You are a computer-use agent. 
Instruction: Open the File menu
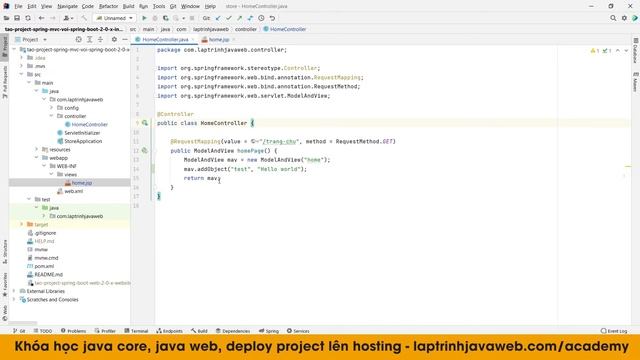pos(18,6)
